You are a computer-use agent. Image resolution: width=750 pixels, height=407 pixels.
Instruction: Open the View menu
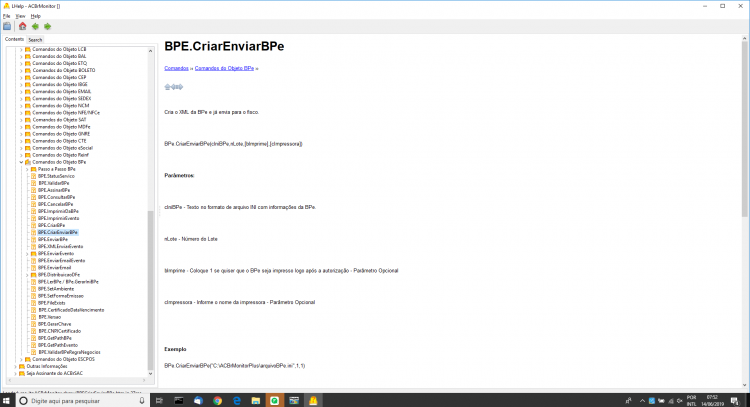point(20,16)
